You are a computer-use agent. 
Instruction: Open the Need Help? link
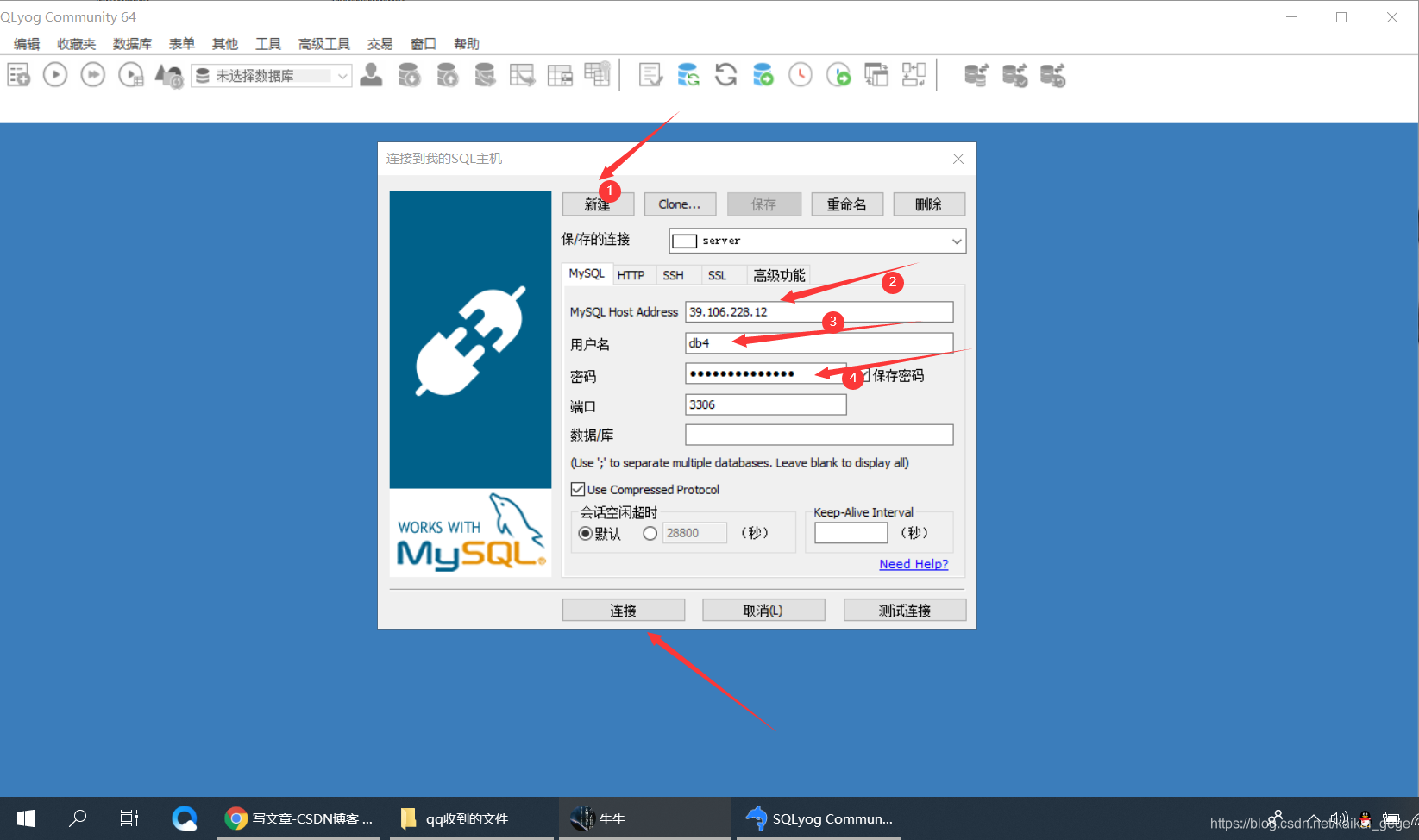click(x=914, y=564)
